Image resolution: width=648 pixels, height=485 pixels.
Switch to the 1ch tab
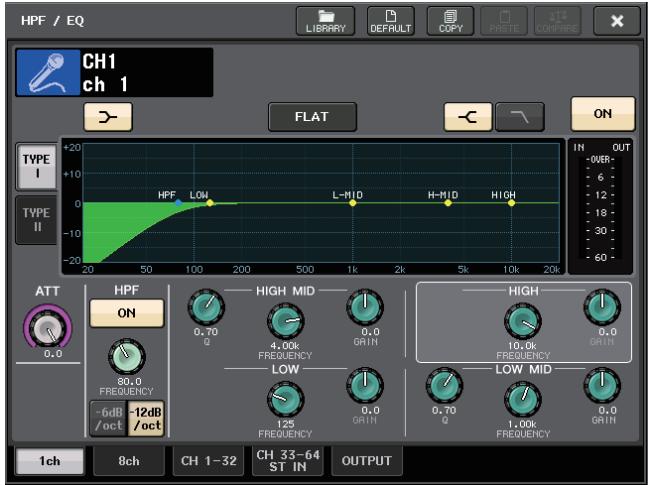[x=50, y=461]
